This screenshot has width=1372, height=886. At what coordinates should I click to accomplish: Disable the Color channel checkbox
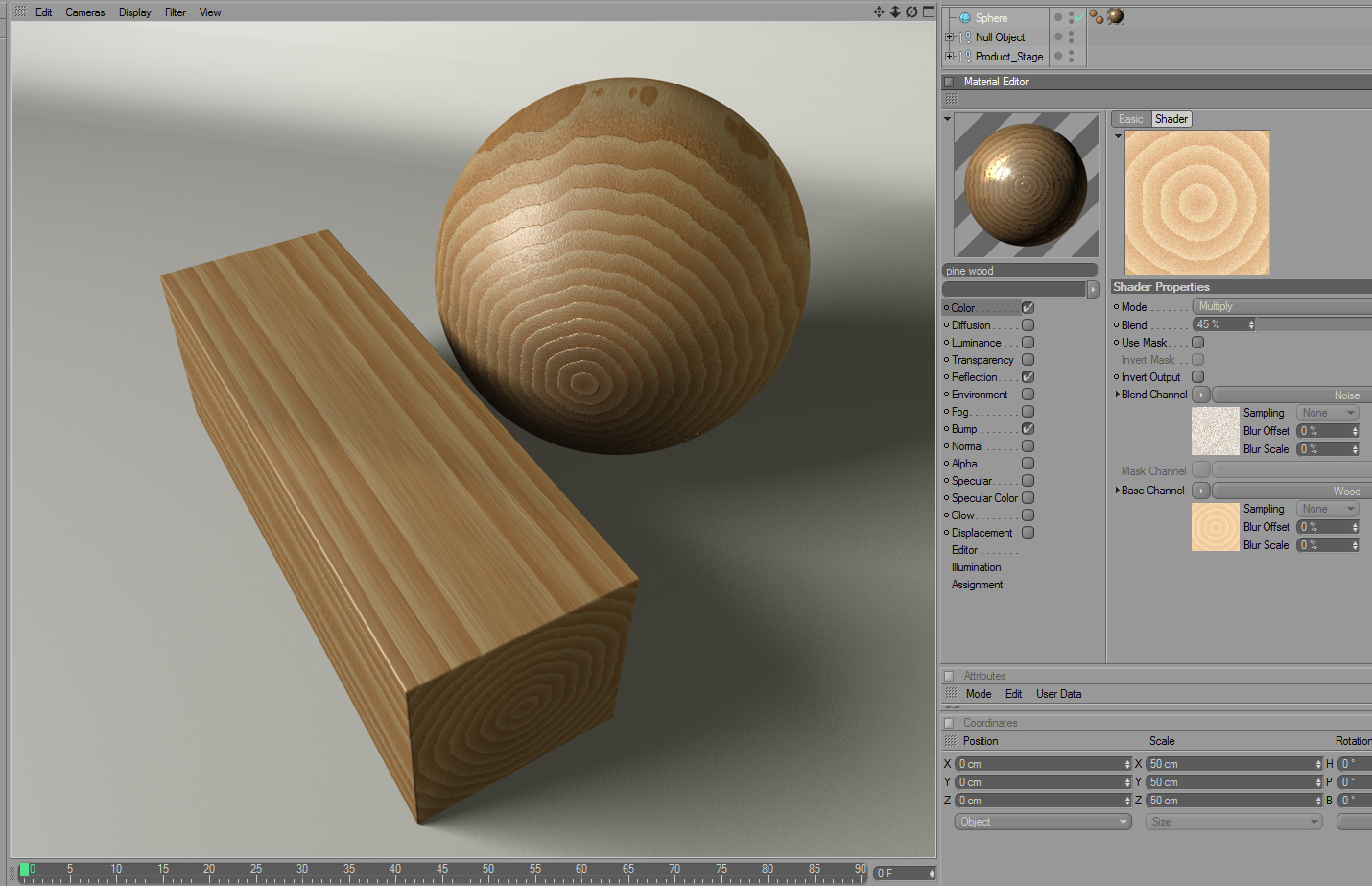point(1028,308)
